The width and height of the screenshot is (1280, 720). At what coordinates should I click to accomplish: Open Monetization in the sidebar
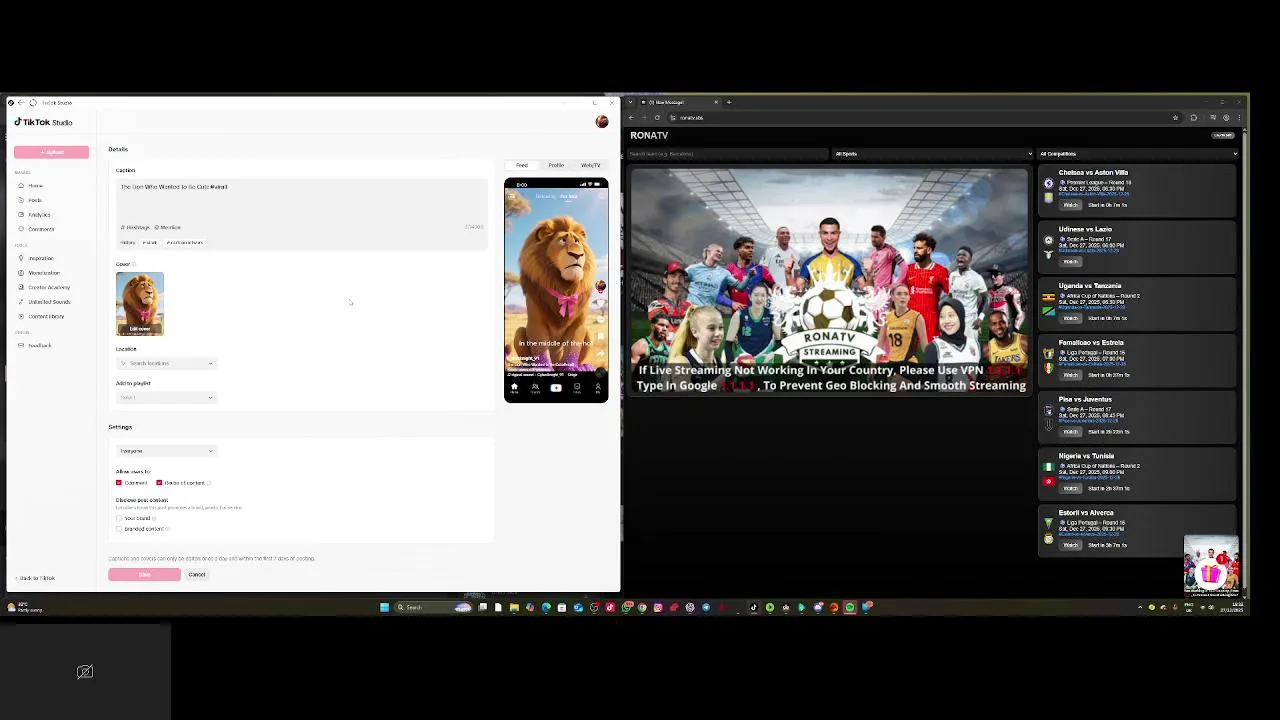(43, 273)
